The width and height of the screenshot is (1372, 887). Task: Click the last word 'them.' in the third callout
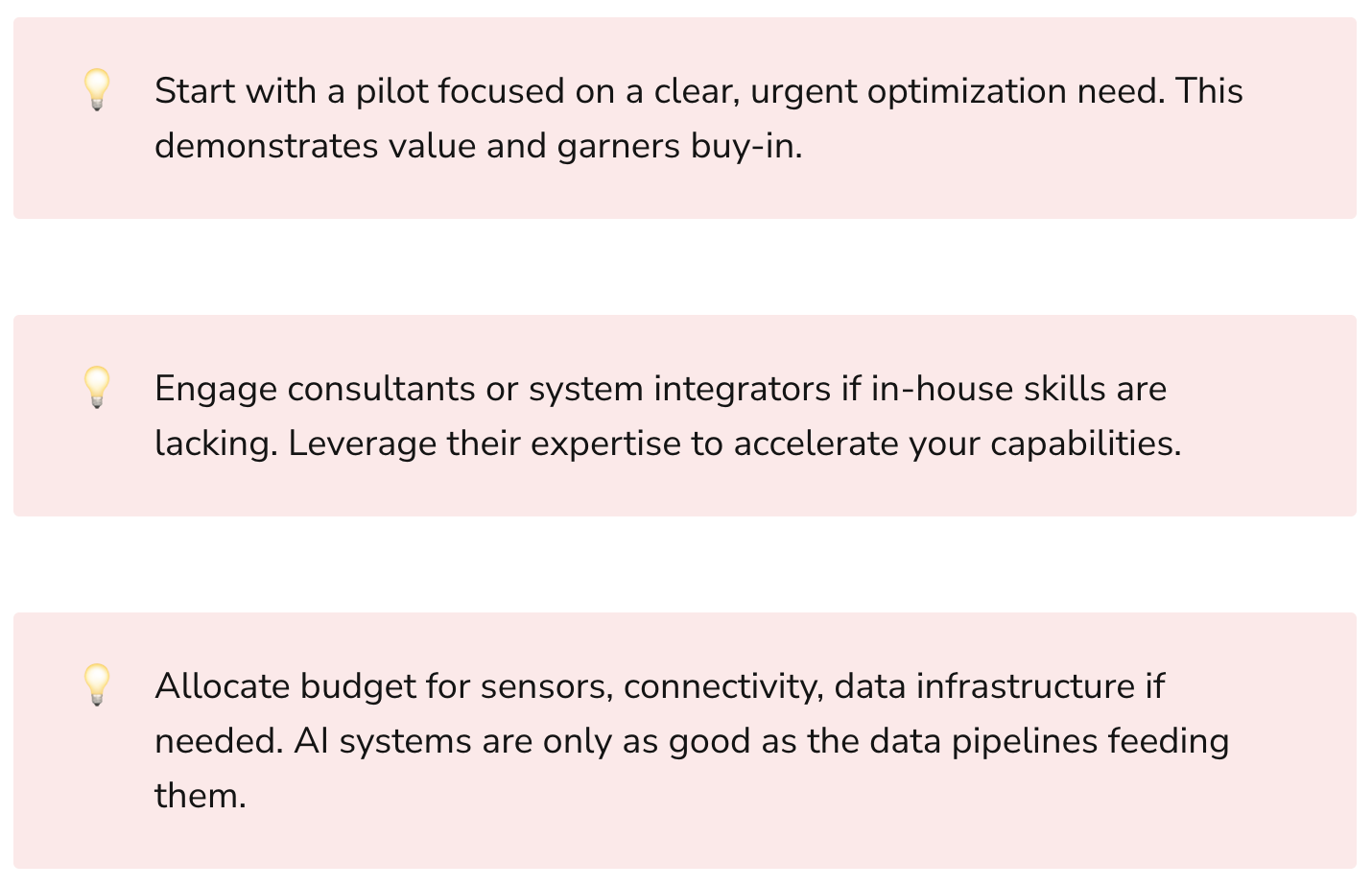coord(201,796)
